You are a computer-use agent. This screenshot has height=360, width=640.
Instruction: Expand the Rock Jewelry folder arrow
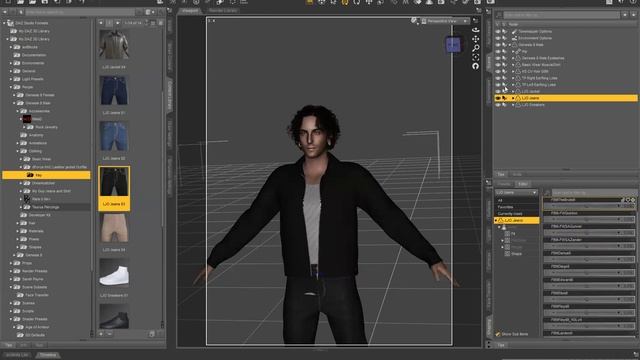coord(24,127)
